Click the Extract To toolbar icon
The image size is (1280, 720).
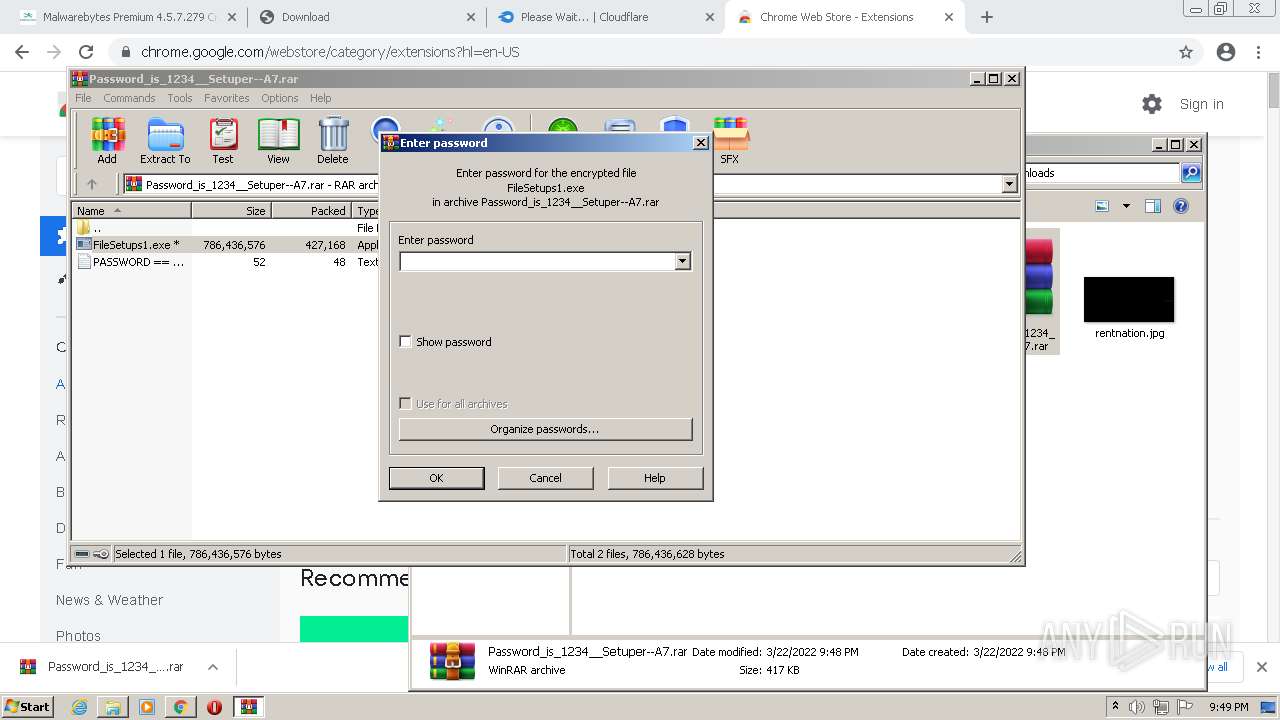click(x=165, y=141)
